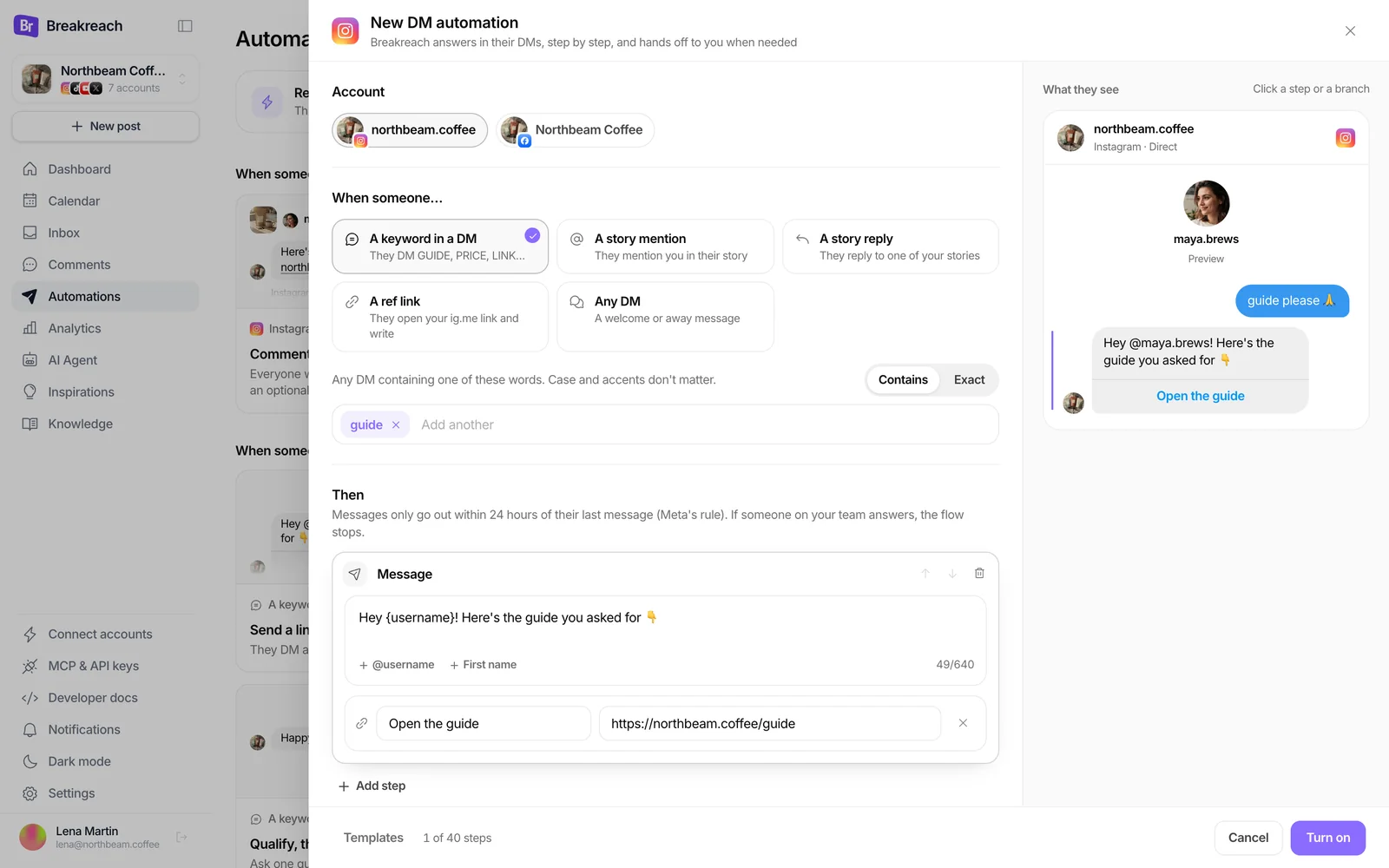Image resolution: width=1389 pixels, height=868 pixels.
Task: Click the AI Agent robot icon
Action: 30,360
